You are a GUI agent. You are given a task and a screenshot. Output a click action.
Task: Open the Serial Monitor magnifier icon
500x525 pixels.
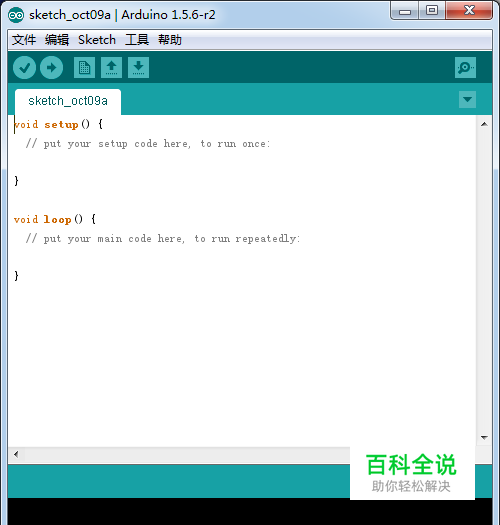(465, 68)
